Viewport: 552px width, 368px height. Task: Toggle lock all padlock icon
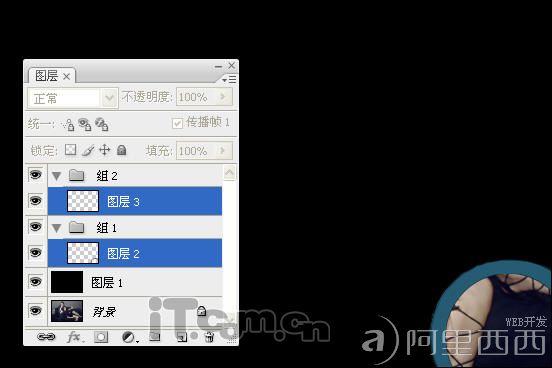(121, 150)
